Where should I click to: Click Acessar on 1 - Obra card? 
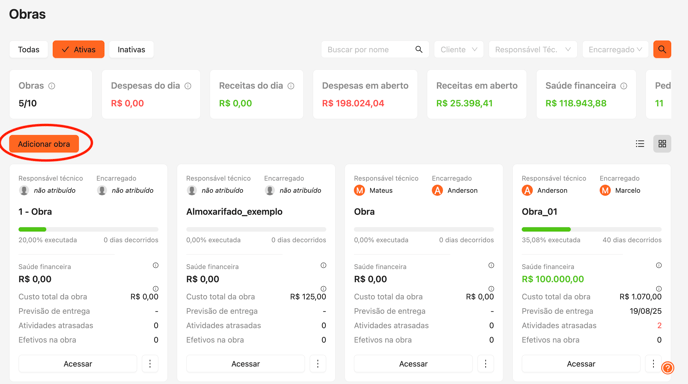coord(78,364)
